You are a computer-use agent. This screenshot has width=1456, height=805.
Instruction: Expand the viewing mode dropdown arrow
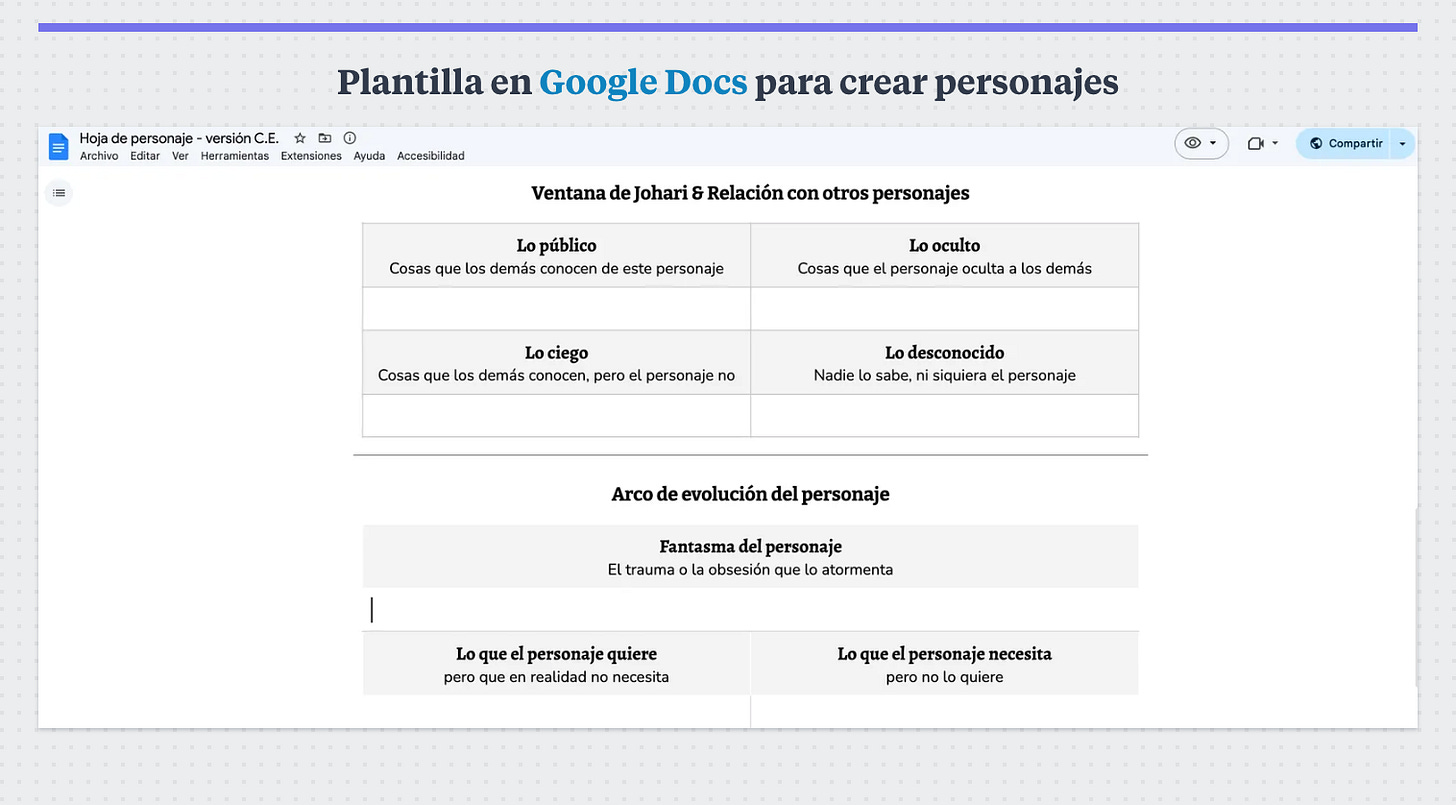[1213, 143]
